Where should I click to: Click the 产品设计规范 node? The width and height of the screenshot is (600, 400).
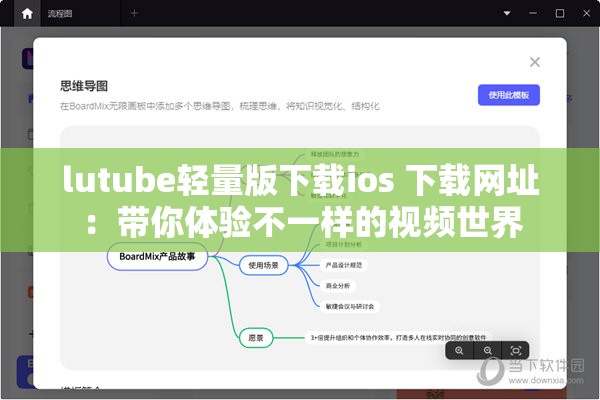point(344,265)
